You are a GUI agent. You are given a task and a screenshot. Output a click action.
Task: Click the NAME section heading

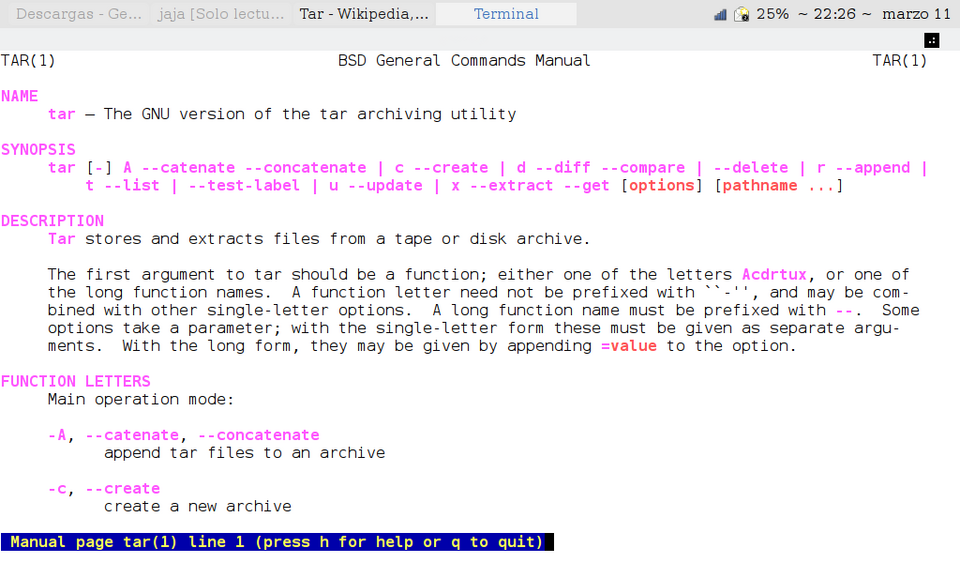pos(20,96)
